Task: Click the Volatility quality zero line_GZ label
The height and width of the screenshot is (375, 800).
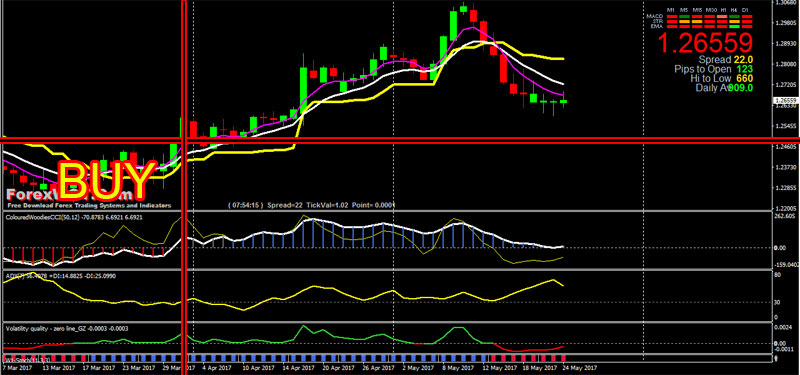Action: click(67, 329)
